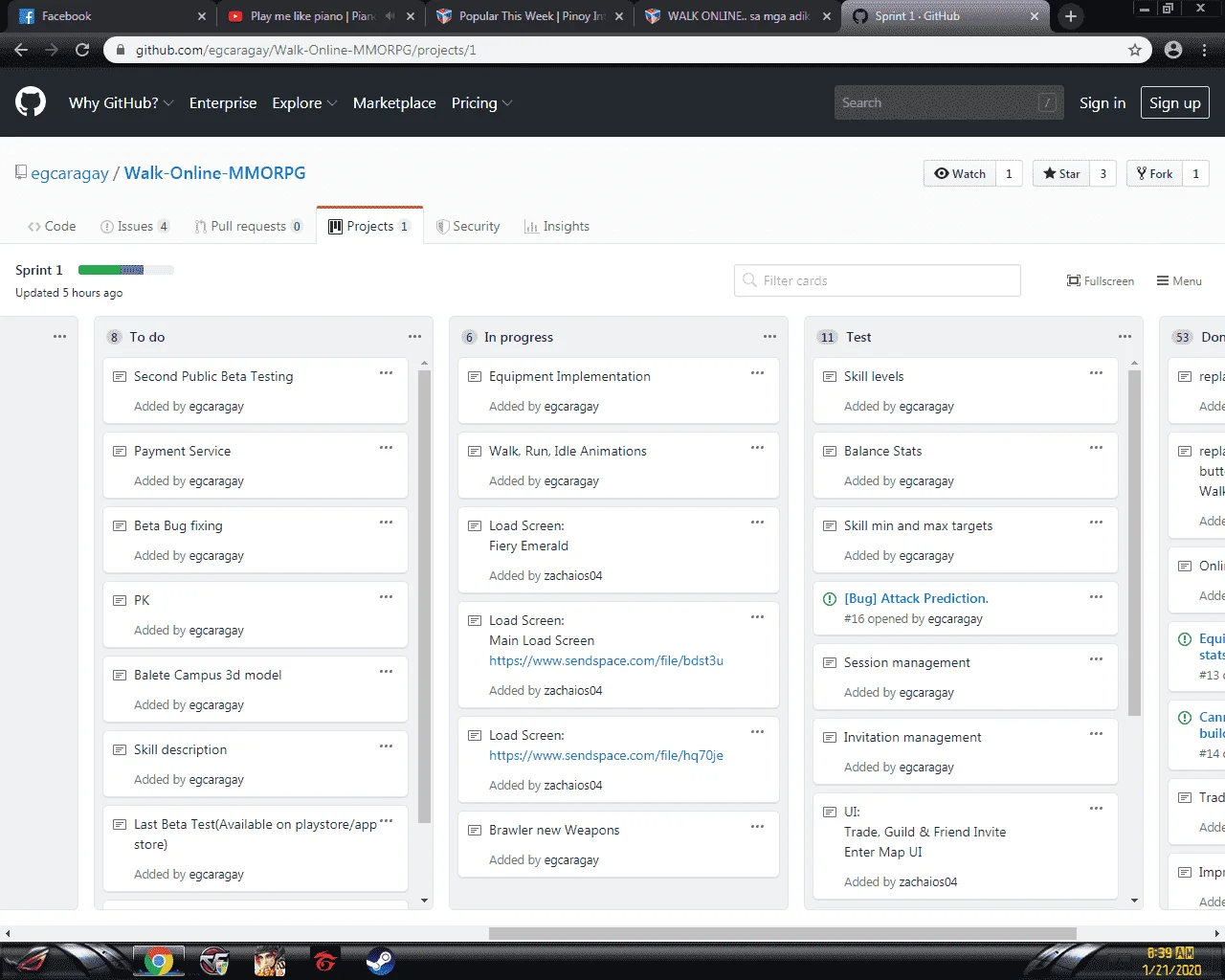Open options for Session management card
The image size is (1225, 980).
point(1096,659)
